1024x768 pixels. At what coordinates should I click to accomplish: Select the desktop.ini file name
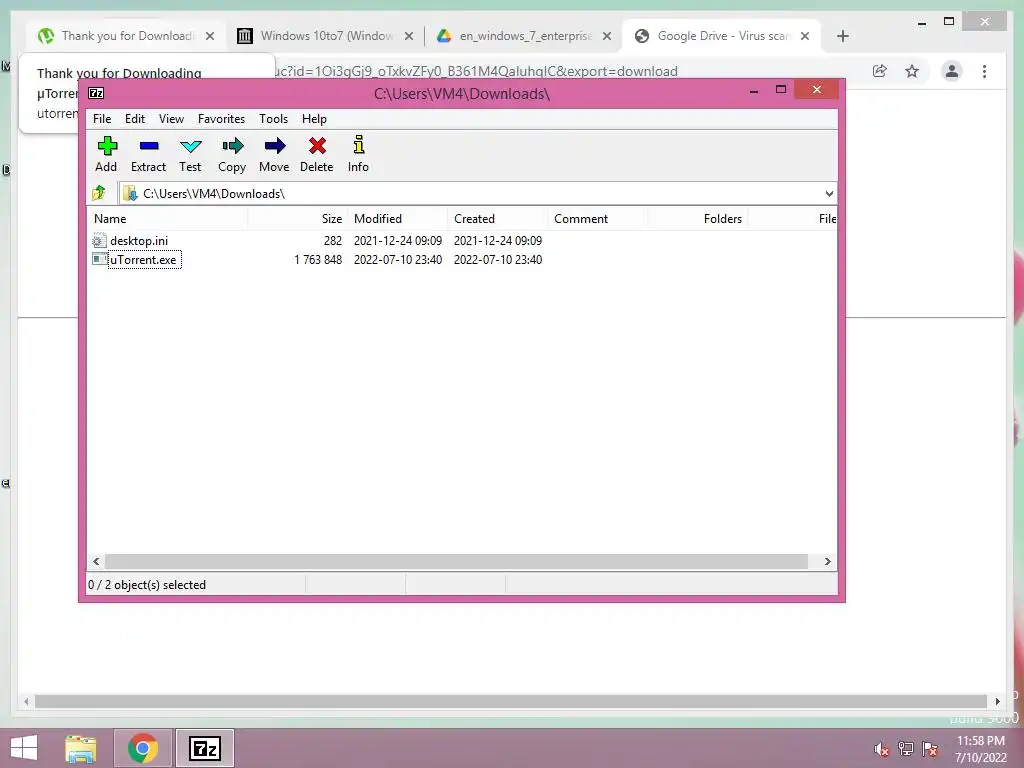[138, 241]
